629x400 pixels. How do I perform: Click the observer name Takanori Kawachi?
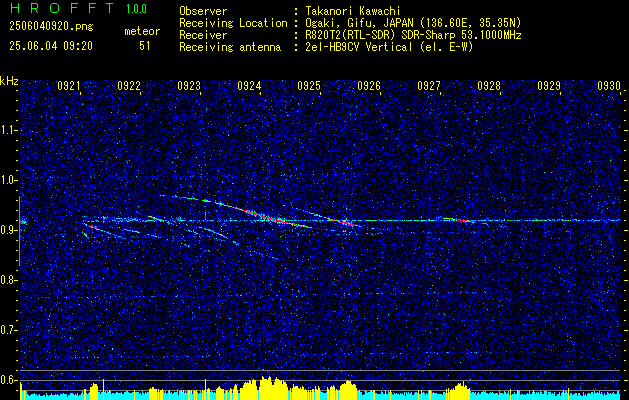[353, 11]
